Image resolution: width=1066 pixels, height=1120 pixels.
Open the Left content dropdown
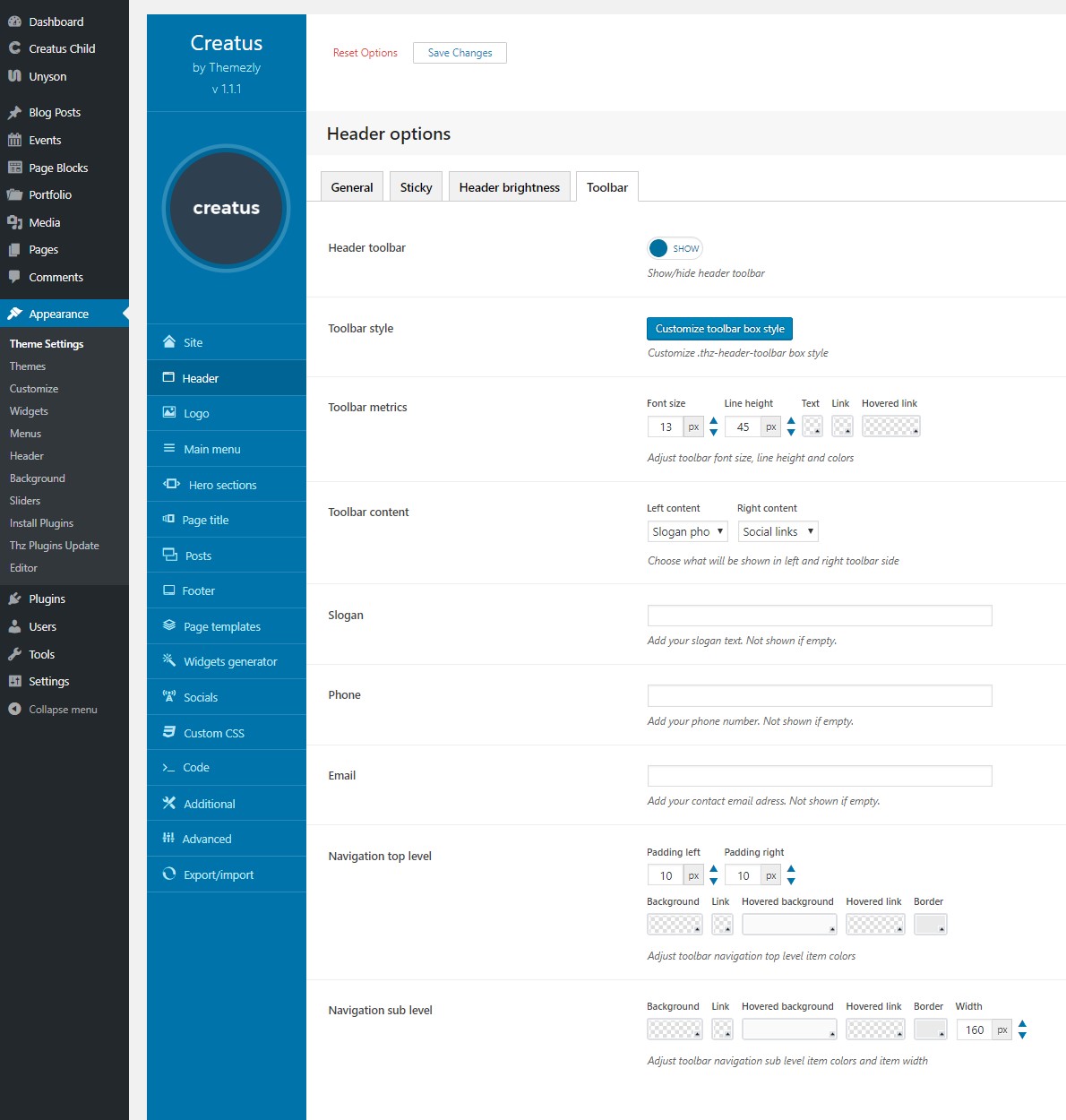687,531
